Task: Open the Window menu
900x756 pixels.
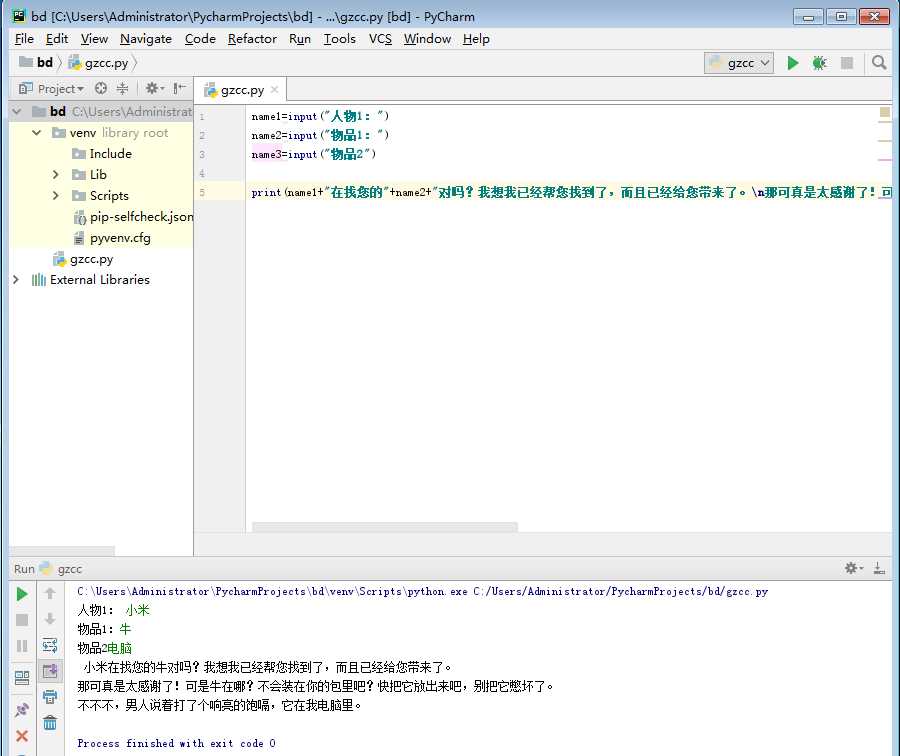Action: [x=427, y=39]
